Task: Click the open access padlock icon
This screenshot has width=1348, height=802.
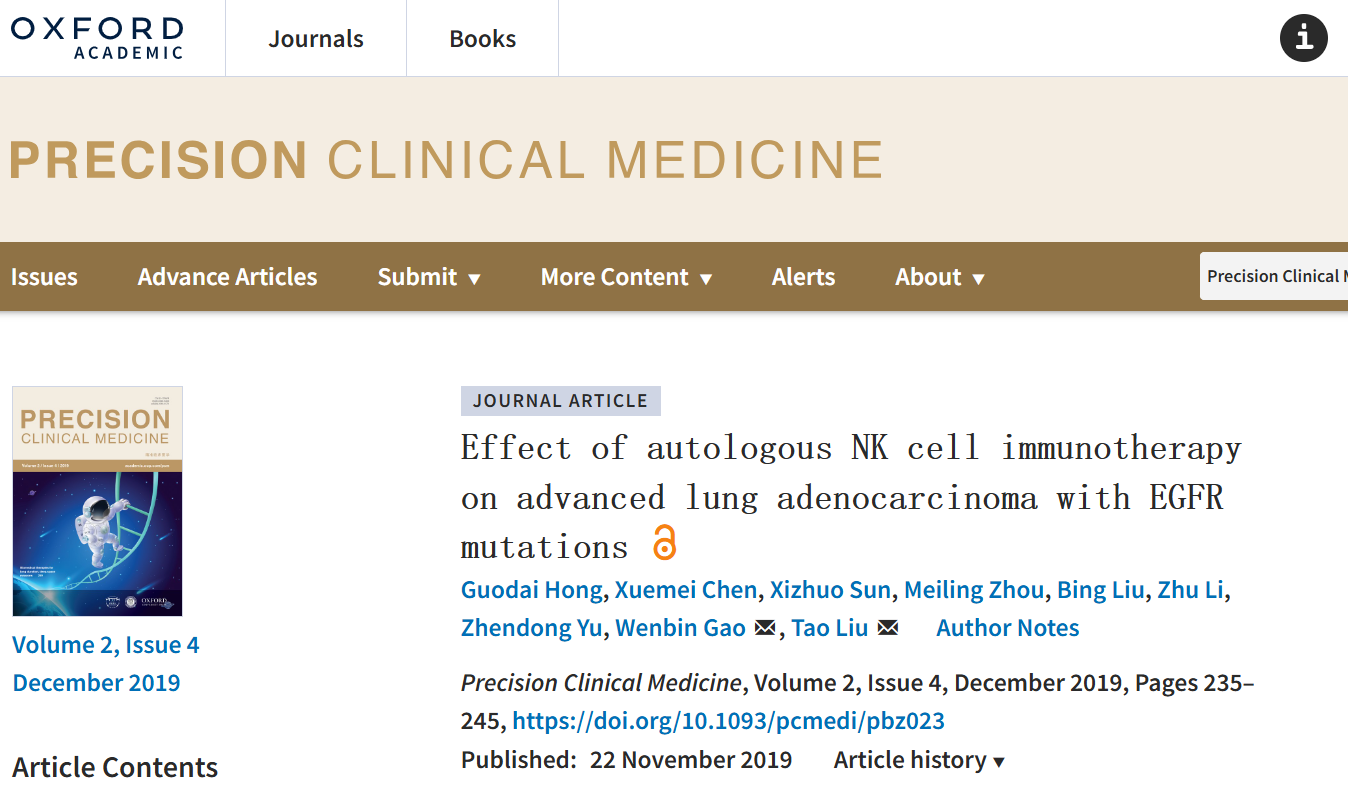Action: point(664,543)
